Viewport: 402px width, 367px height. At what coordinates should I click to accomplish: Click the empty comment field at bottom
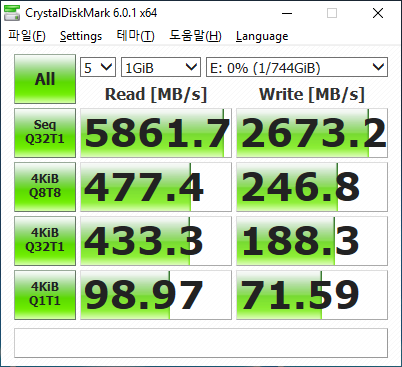(x=201, y=343)
